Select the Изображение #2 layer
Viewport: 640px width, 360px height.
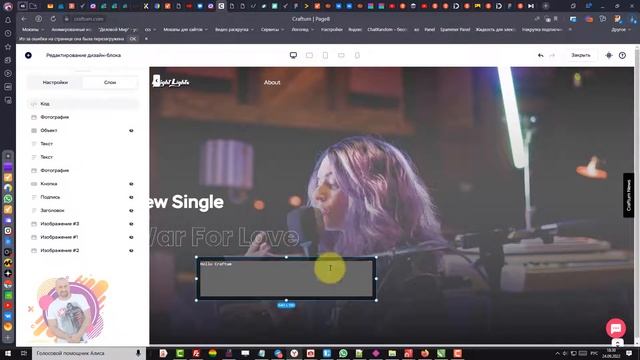tap(83, 251)
